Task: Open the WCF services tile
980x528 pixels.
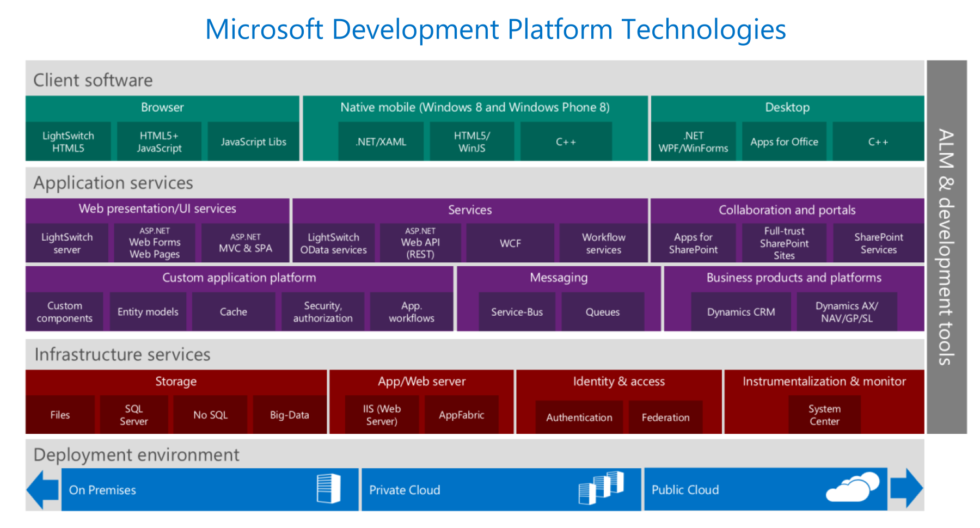Action: (512, 244)
